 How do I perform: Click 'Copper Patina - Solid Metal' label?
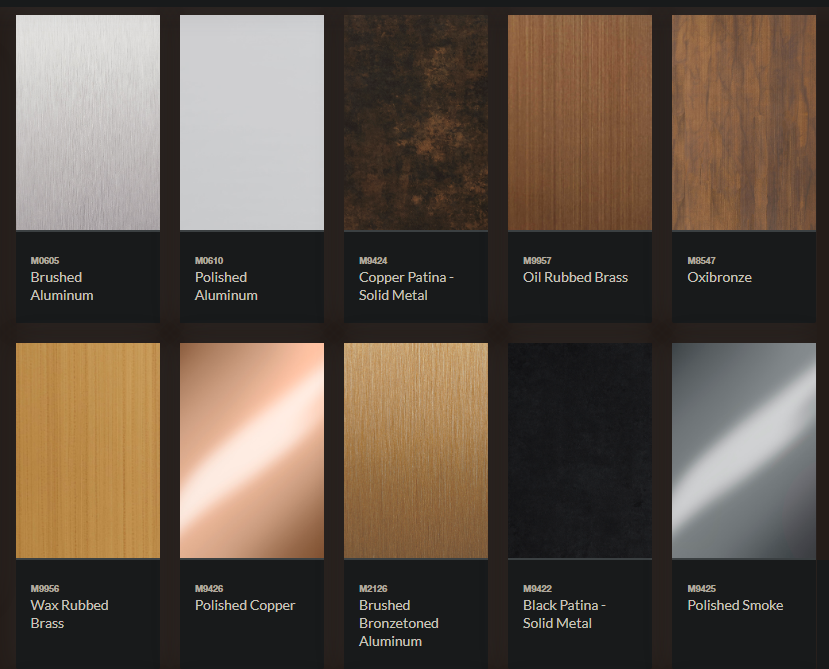(406, 286)
